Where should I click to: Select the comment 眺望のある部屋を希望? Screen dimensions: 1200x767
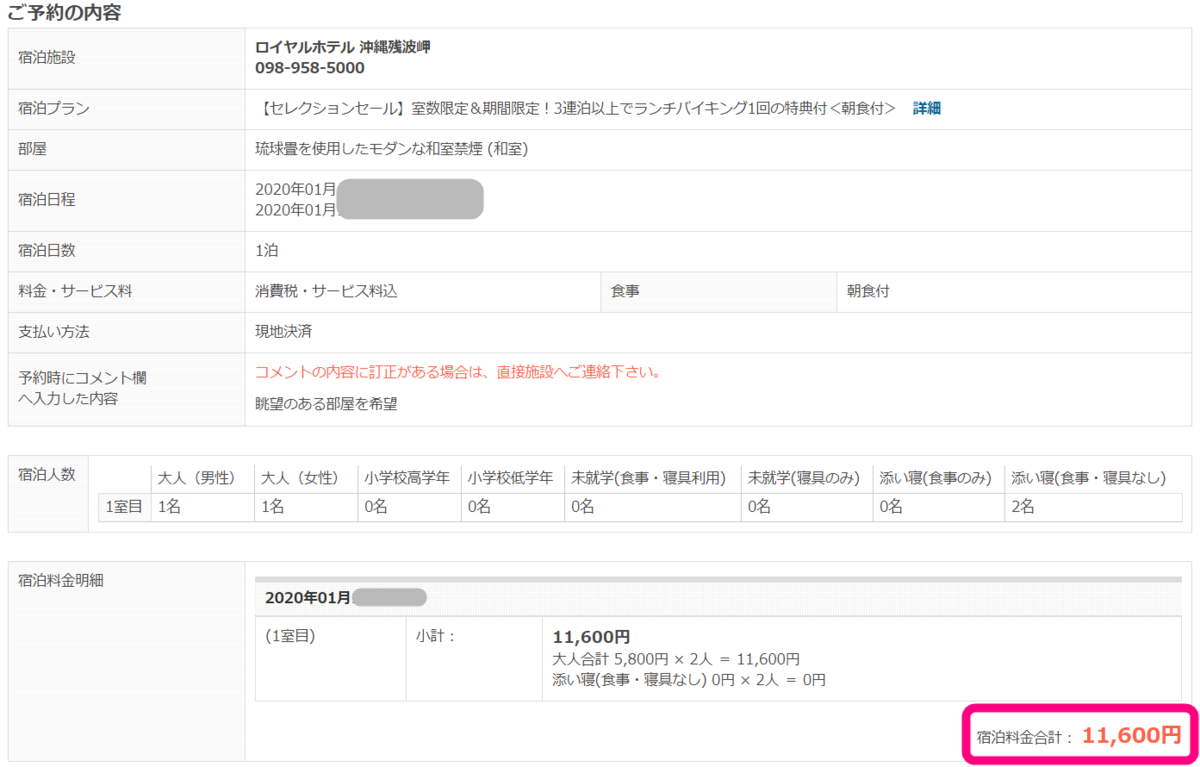click(x=327, y=404)
